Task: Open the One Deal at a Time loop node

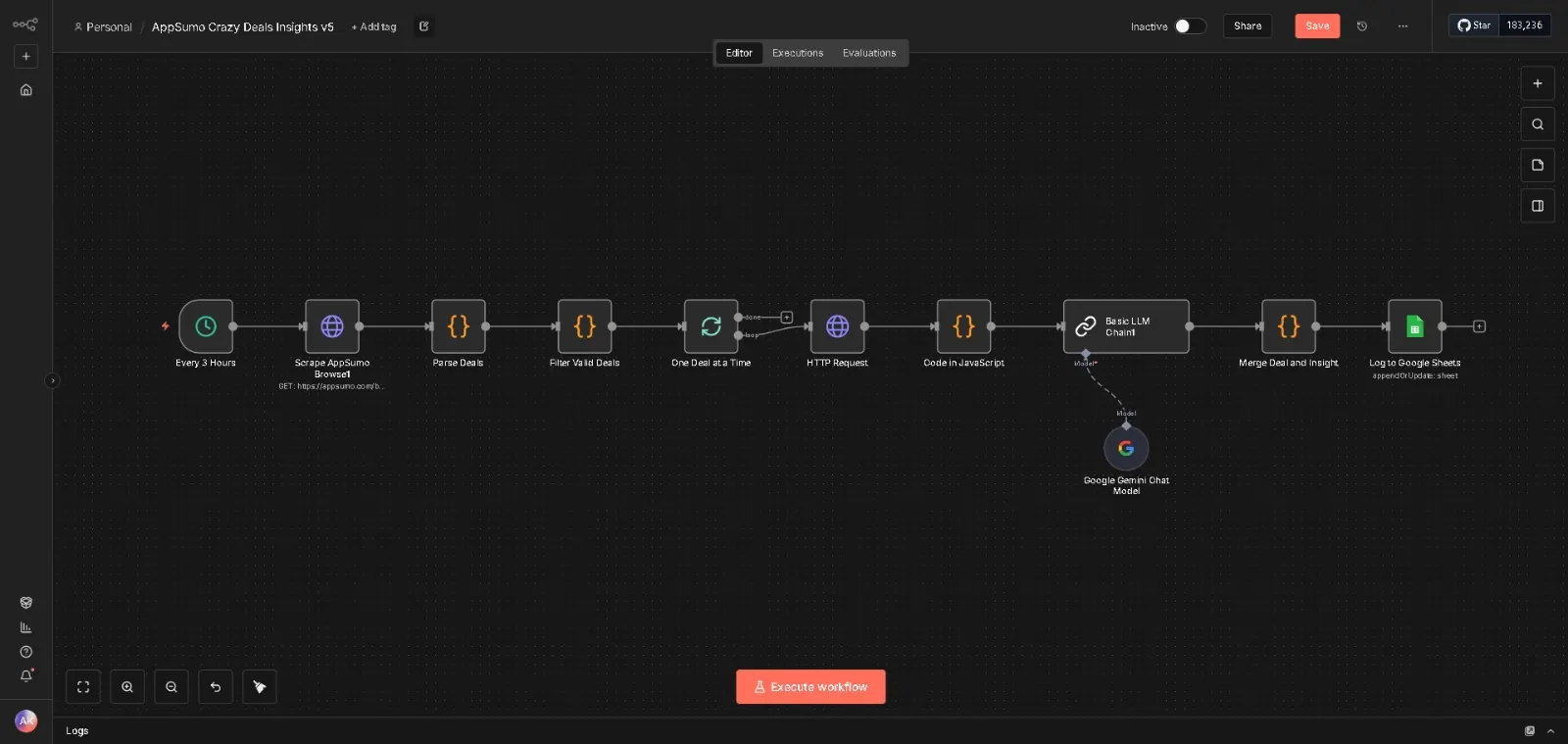Action: tap(711, 326)
